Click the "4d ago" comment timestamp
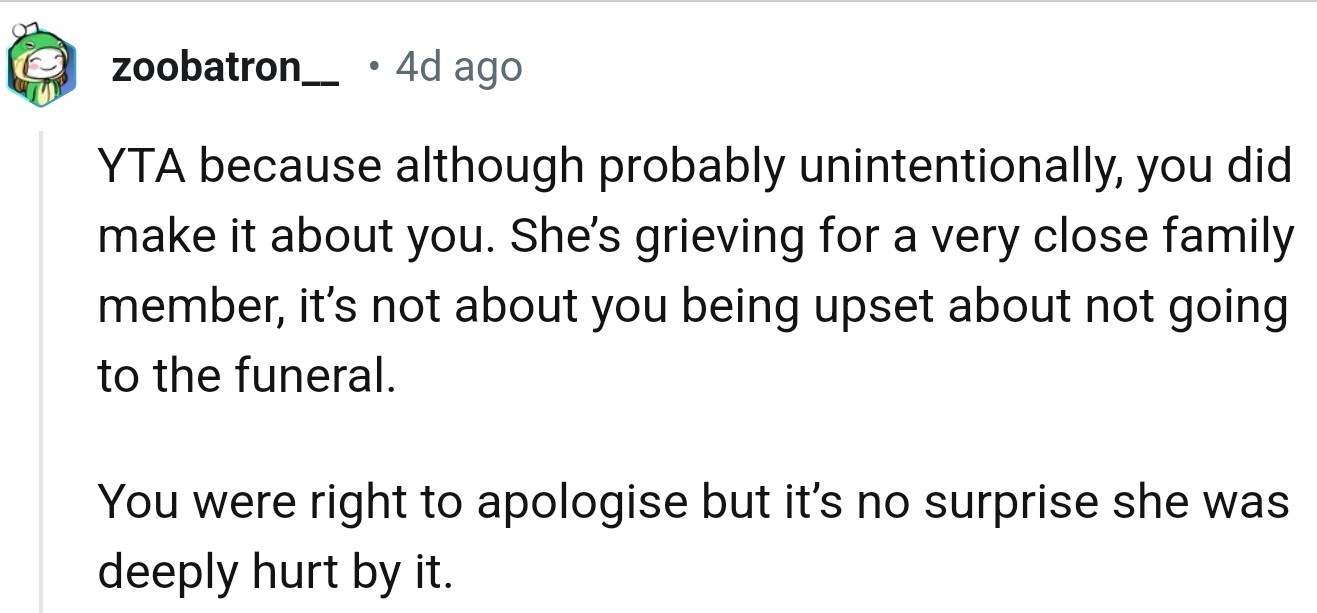Image resolution: width=1317 pixels, height=613 pixels. tap(459, 67)
